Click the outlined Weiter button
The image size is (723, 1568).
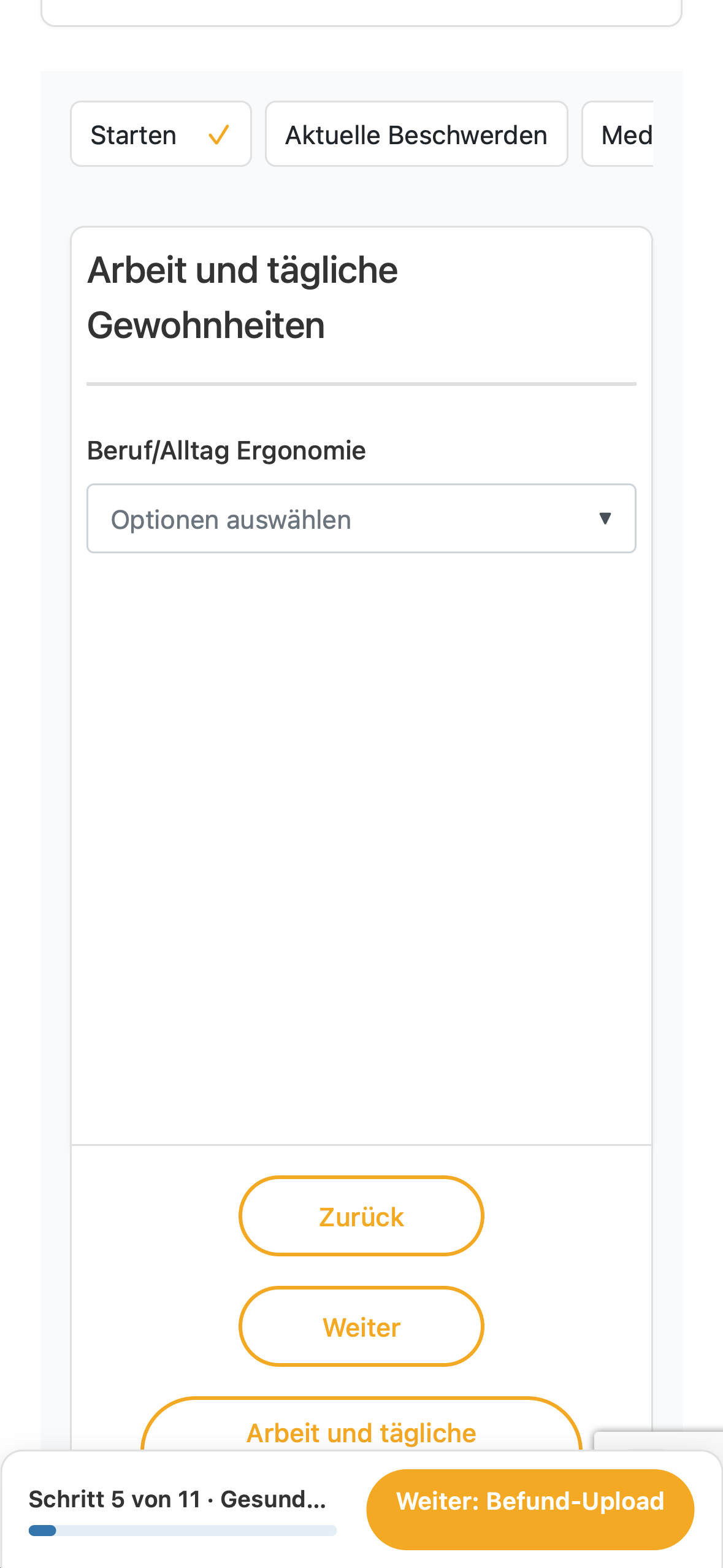361,1326
